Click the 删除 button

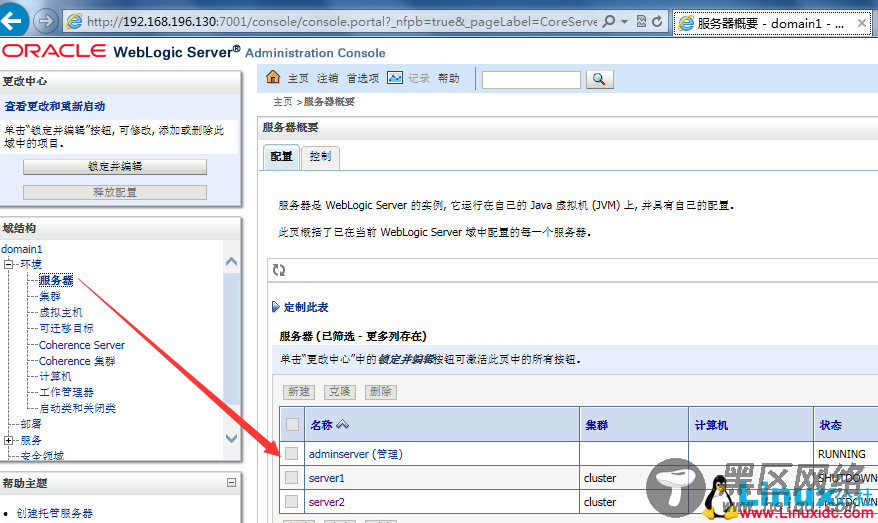pos(381,391)
